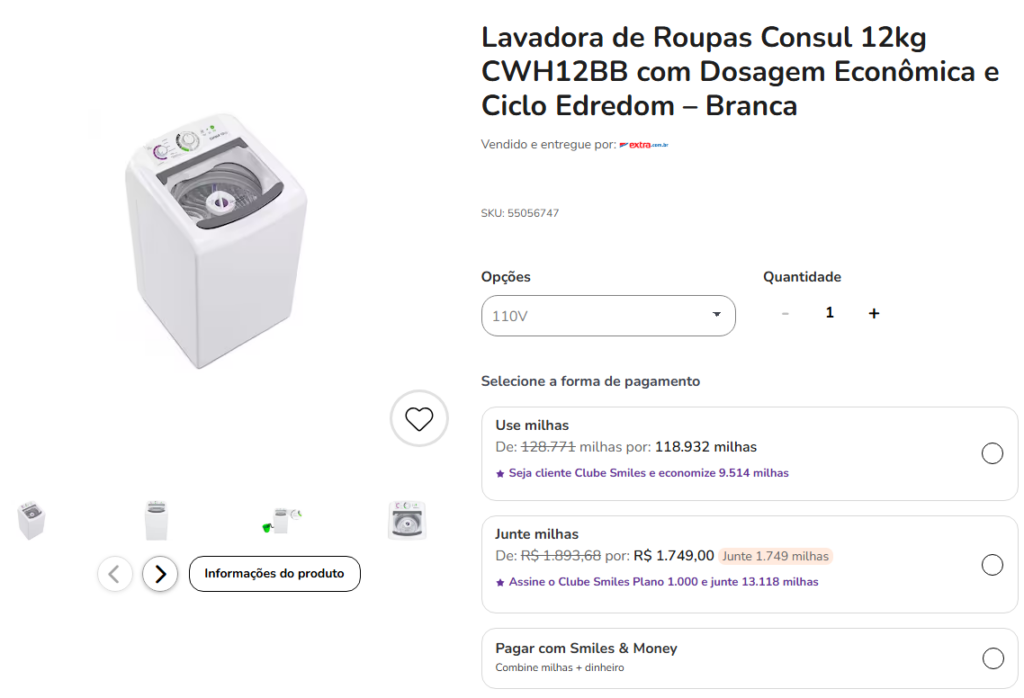
Task: Select the 'Junte milhas' payment option
Action: (x=992, y=565)
